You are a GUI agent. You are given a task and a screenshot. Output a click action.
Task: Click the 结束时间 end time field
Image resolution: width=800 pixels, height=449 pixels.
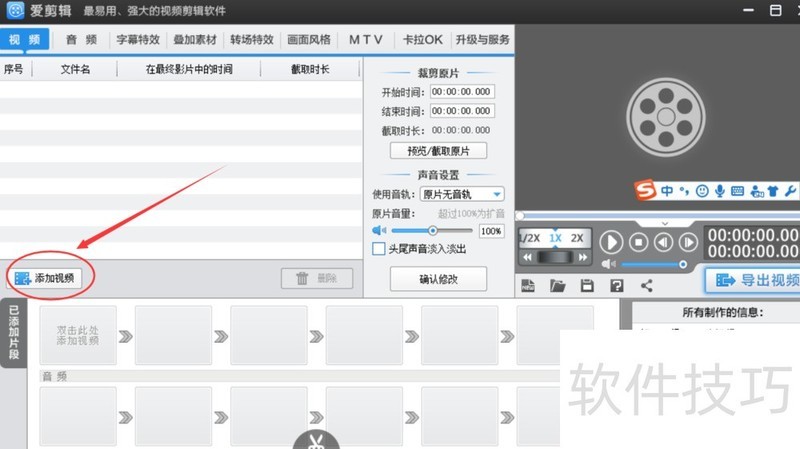pos(462,111)
